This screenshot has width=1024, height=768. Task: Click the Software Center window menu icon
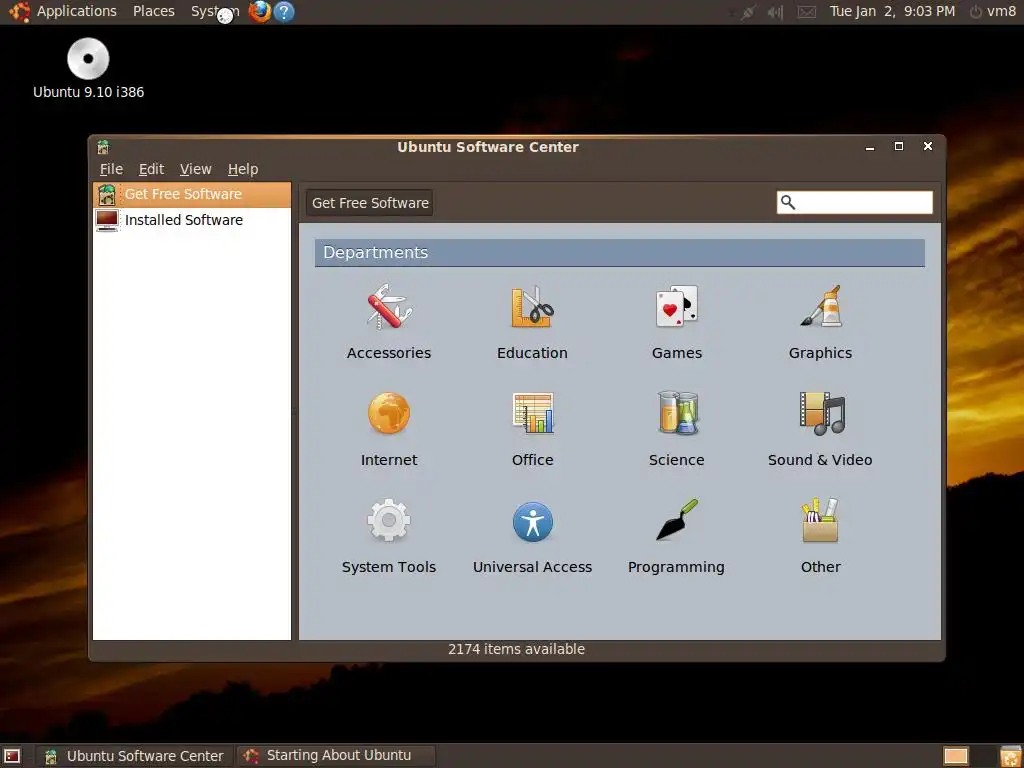[103, 147]
